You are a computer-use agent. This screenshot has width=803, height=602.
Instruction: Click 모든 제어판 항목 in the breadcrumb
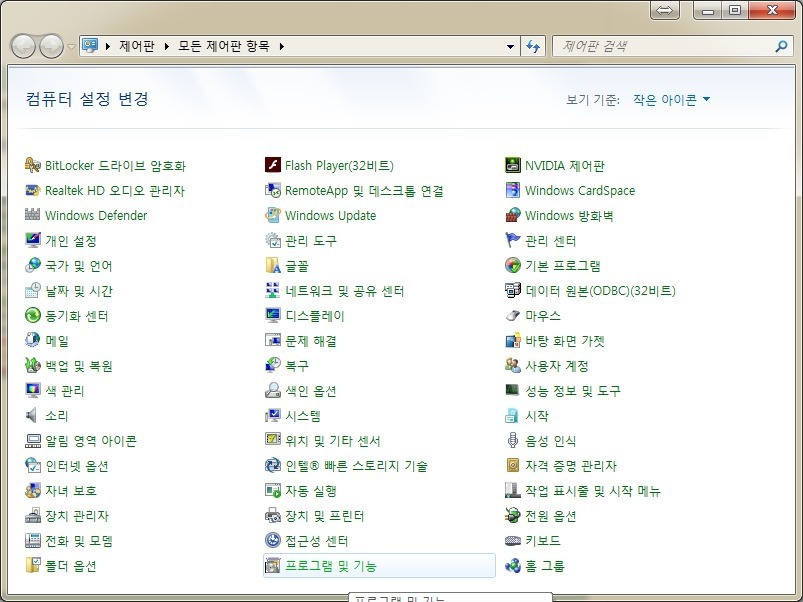tap(224, 46)
